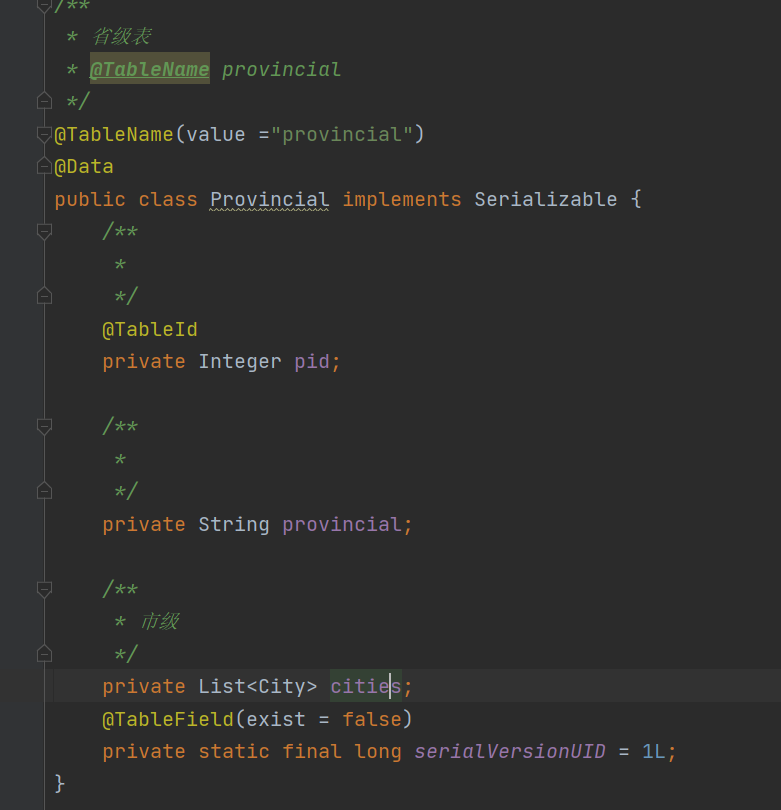
Task: Collapse the @TableName annotation fold marker
Action: (44, 134)
